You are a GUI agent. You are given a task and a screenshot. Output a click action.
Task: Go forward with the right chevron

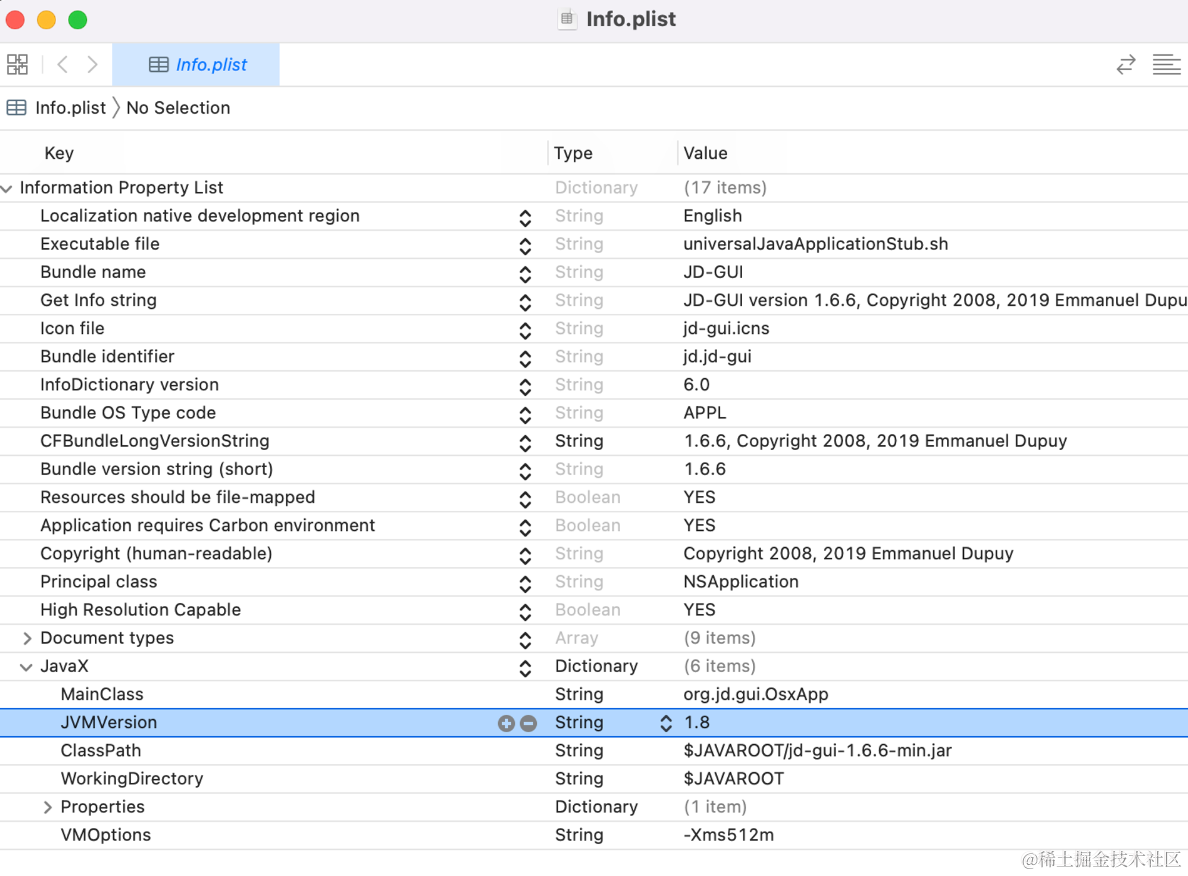[92, 64]
